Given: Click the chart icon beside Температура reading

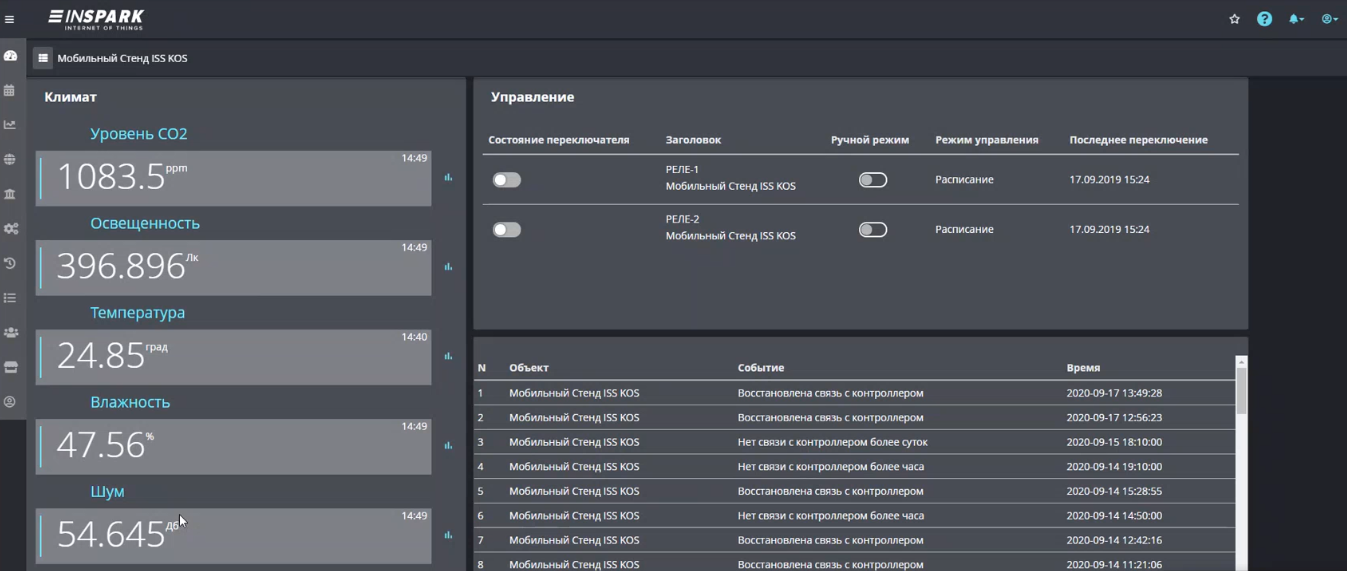Looking at the screenshot, I should pyautogui.click(x=448, y=357).
